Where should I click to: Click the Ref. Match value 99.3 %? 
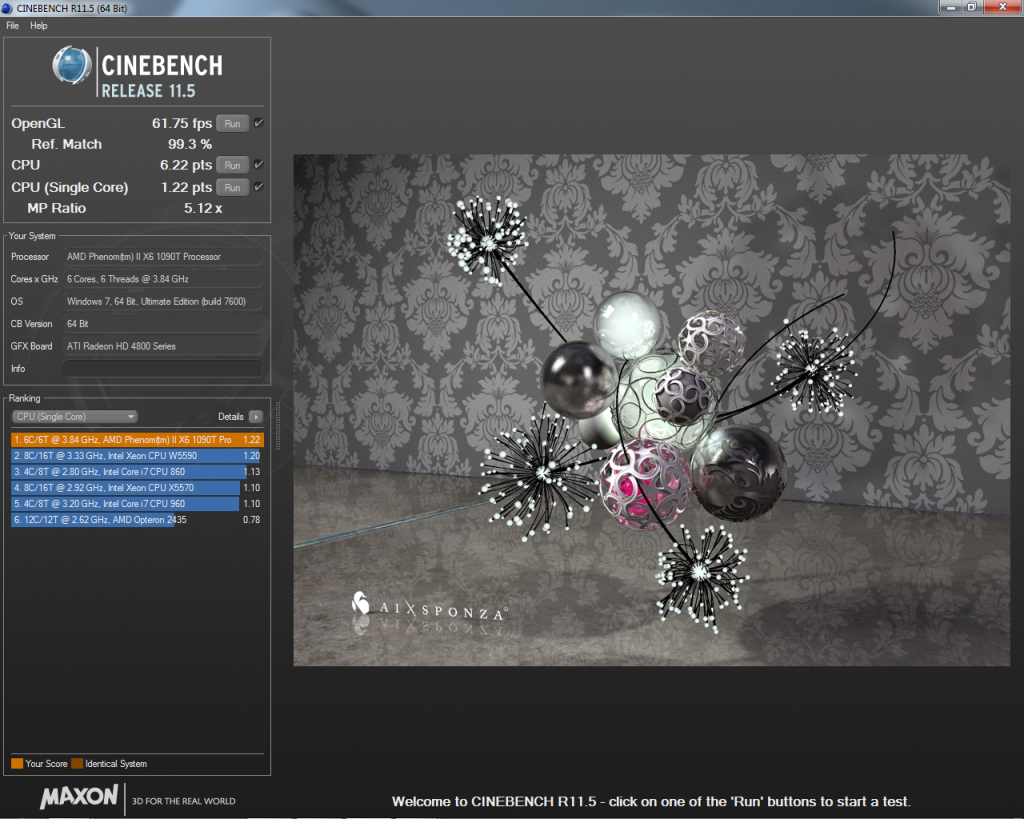(x=190, y=144)
